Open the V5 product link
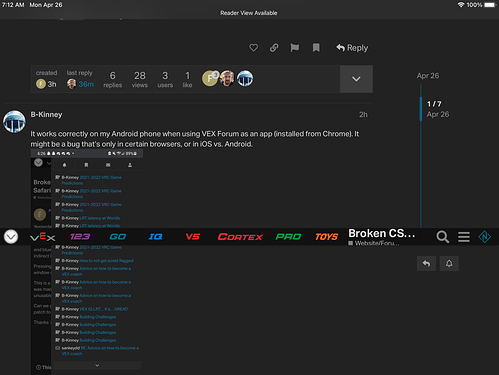499x375 pixels. tap(193, 237)
